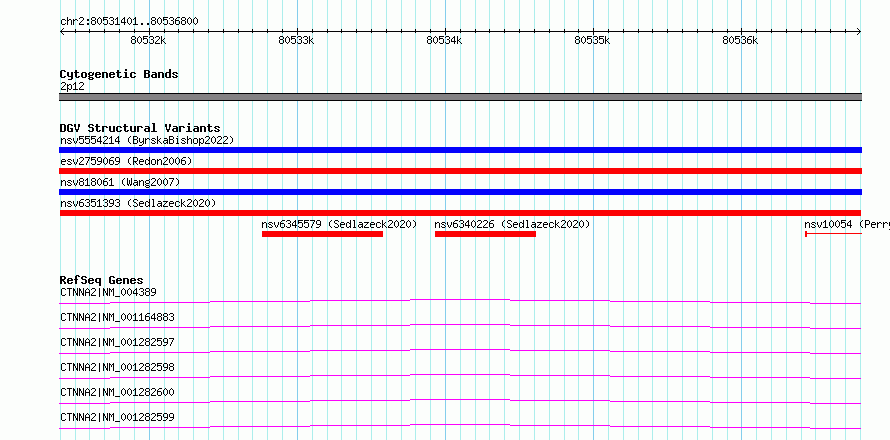The image size is (890, 440).
Task: Open transcript CTNNA2|NM_001282600
Action: pos(117,392)
